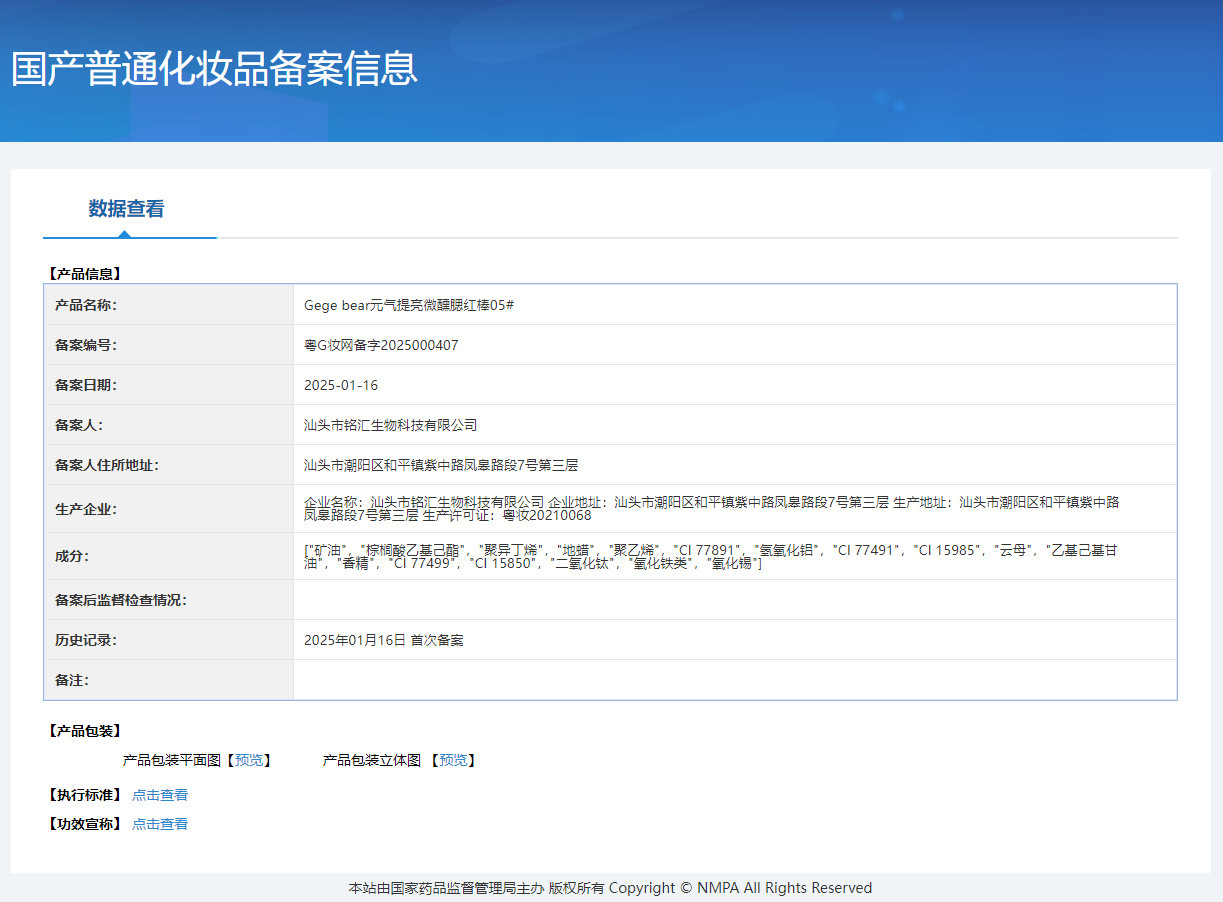Screen dimensions: 1223x902
Task: Click the 备案后监督检查情况 row label
Action: coord(121,600)
